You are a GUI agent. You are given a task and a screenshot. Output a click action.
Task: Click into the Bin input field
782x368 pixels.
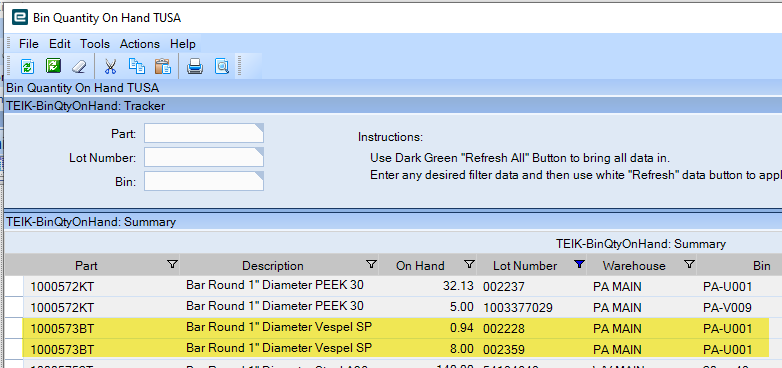203,181
